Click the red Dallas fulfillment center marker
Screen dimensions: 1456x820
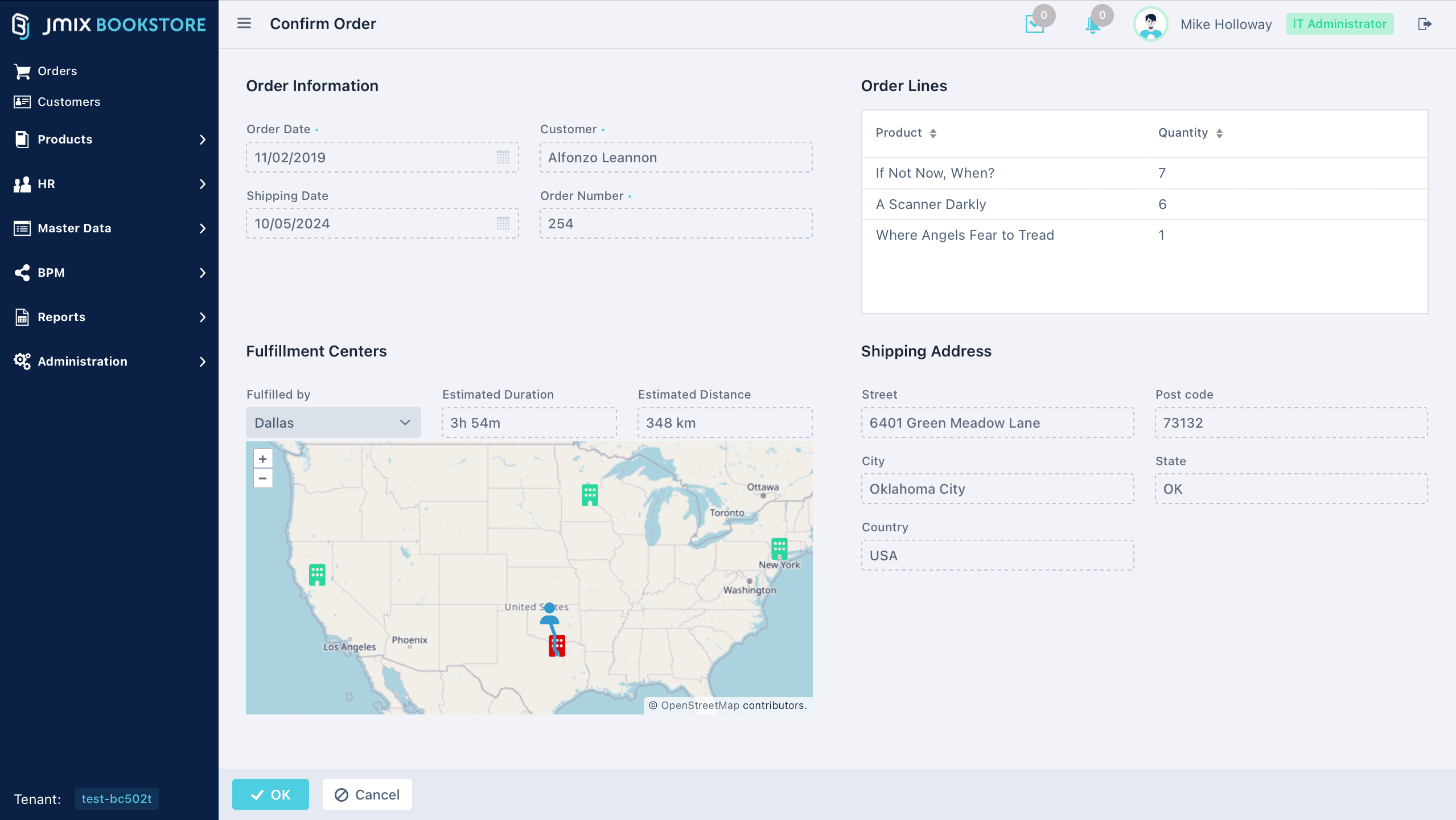[557, 646]
